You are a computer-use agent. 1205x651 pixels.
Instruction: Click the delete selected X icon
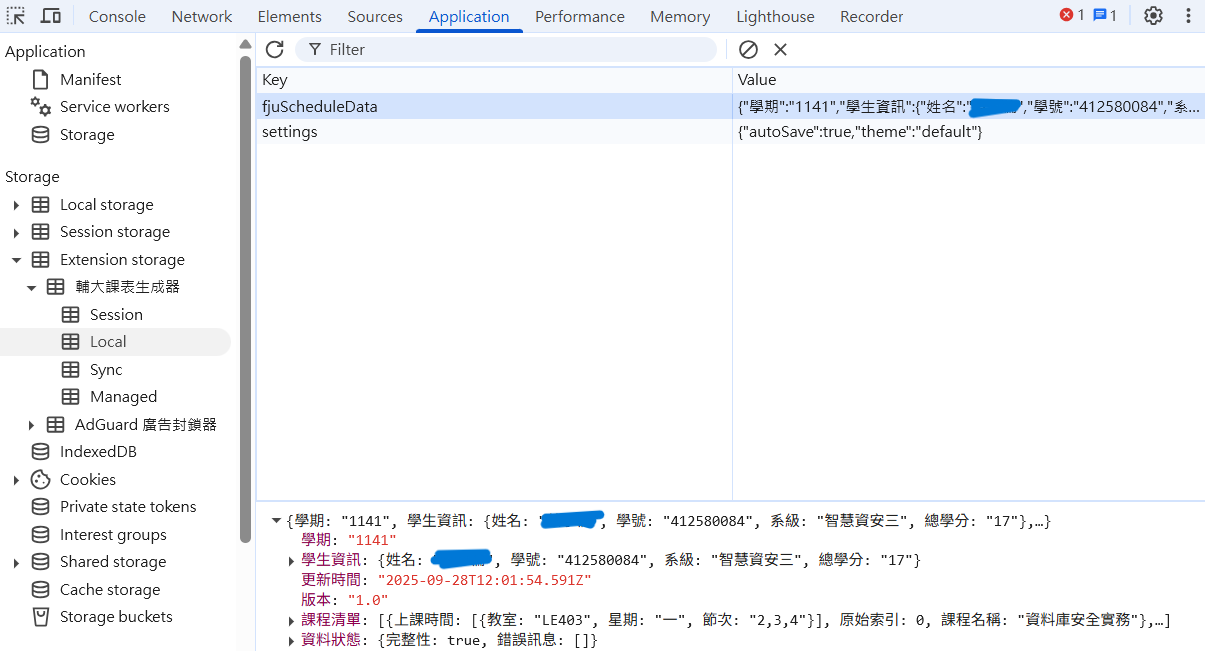coord(781,49)
